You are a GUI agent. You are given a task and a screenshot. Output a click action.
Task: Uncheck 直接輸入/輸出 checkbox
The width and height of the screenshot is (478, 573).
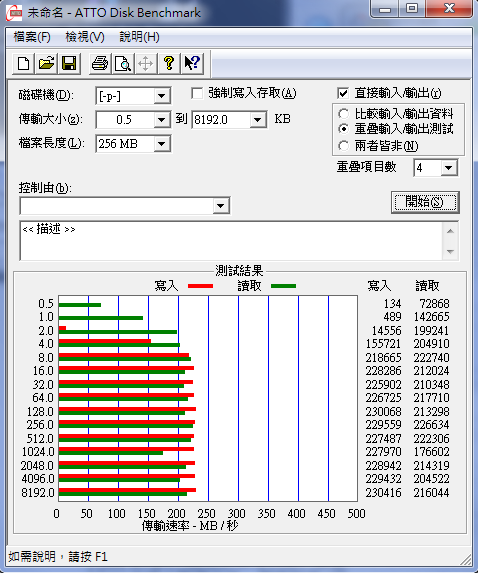click(343, 94)
